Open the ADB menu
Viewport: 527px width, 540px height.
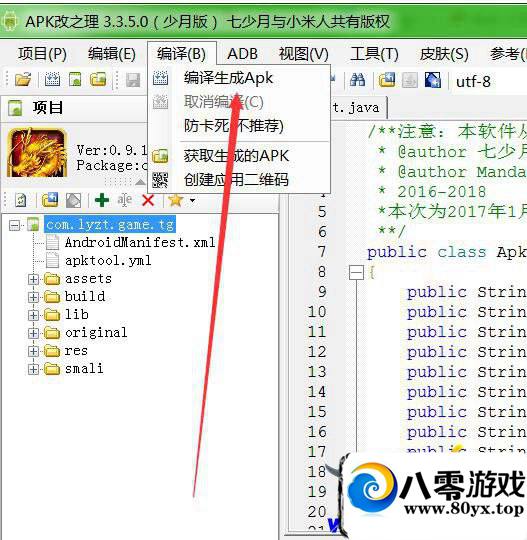tap(242, 54)
